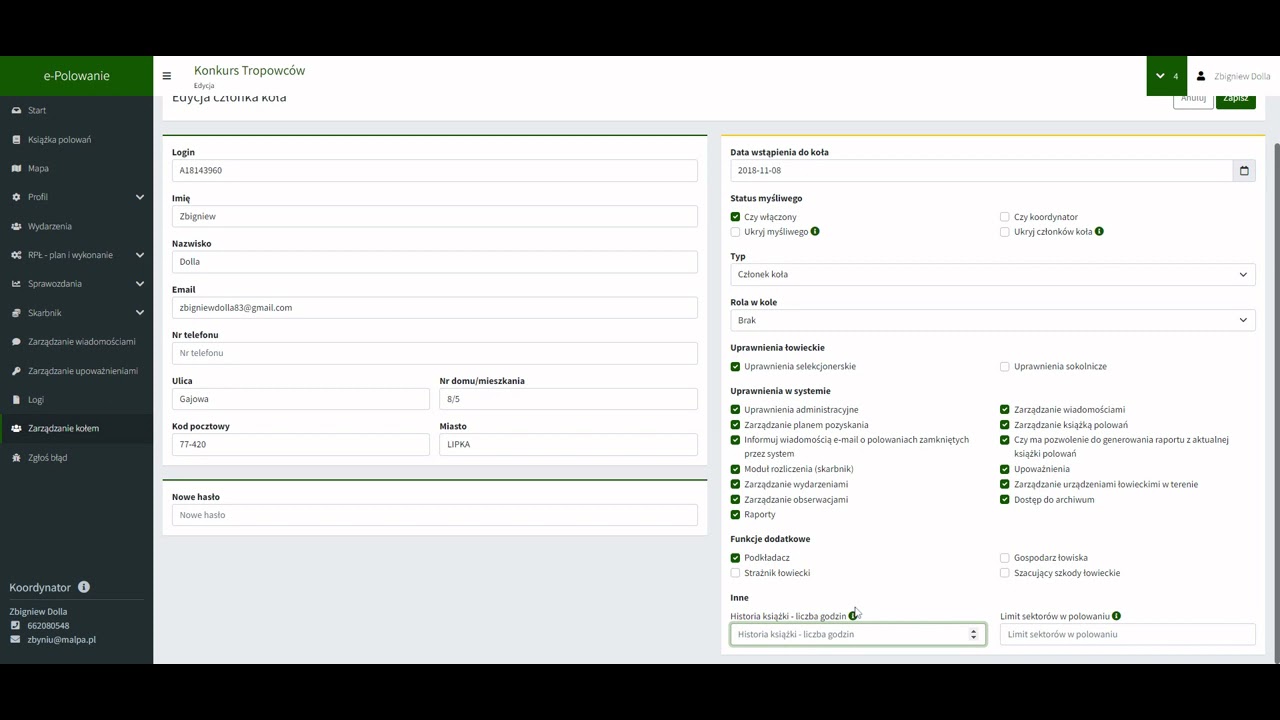1280x720 pixels.
Task: Click the RPŁ plan i wykonanie icon
Action: pyautogui.click(x=16, y=255)
